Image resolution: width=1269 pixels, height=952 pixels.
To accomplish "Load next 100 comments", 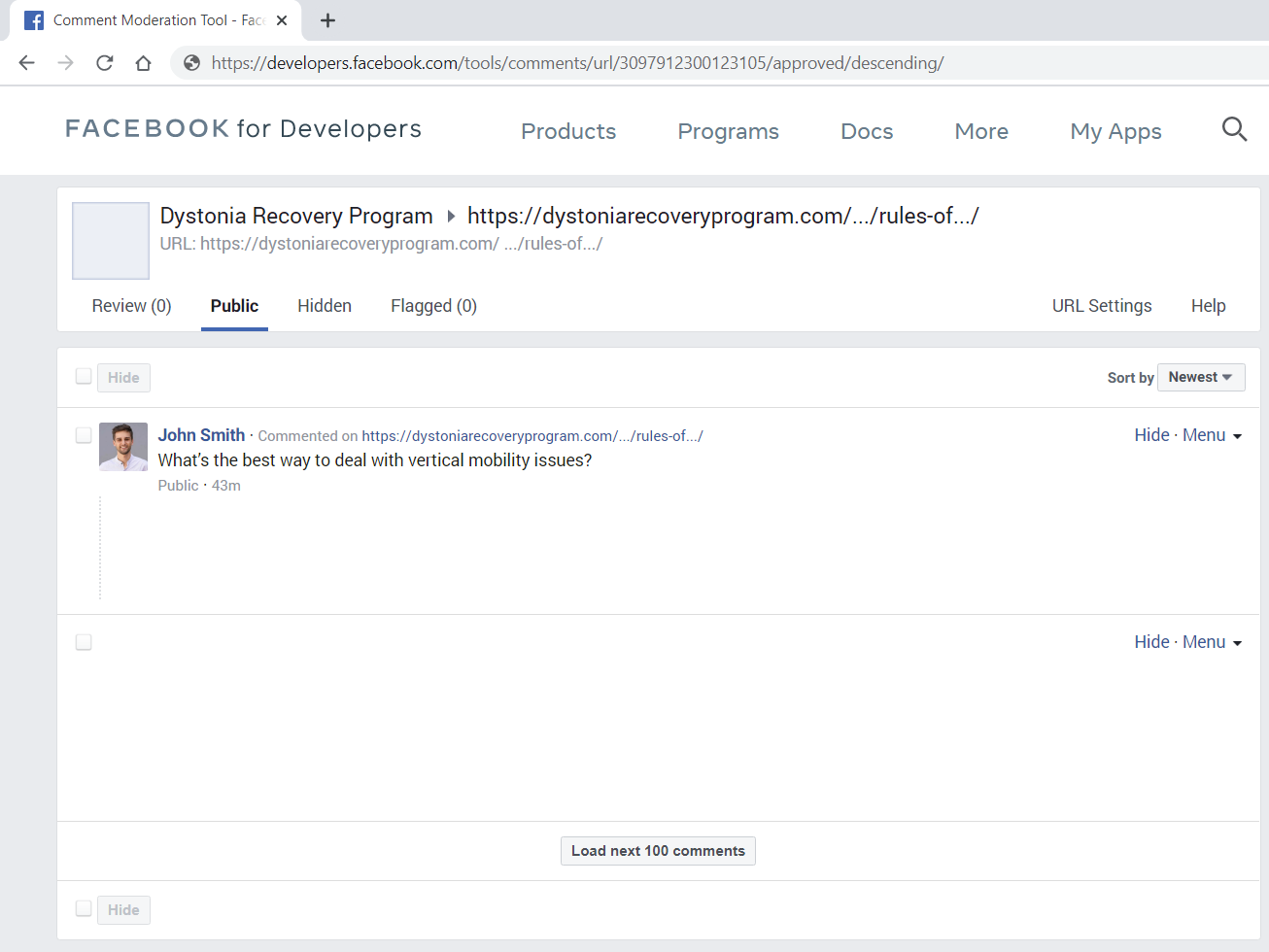I will tap(658, 851).
